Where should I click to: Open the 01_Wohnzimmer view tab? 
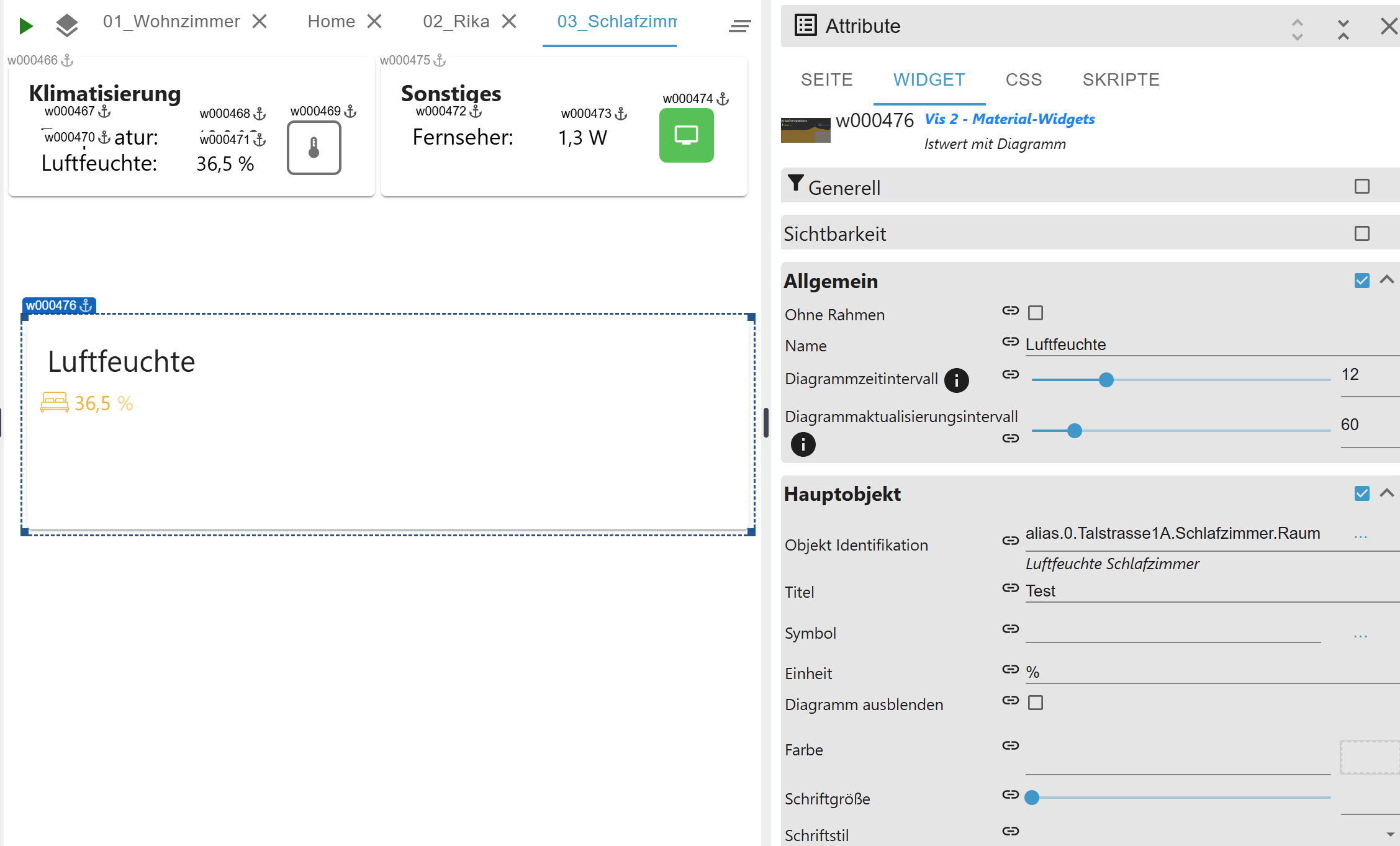click(171, 22)
